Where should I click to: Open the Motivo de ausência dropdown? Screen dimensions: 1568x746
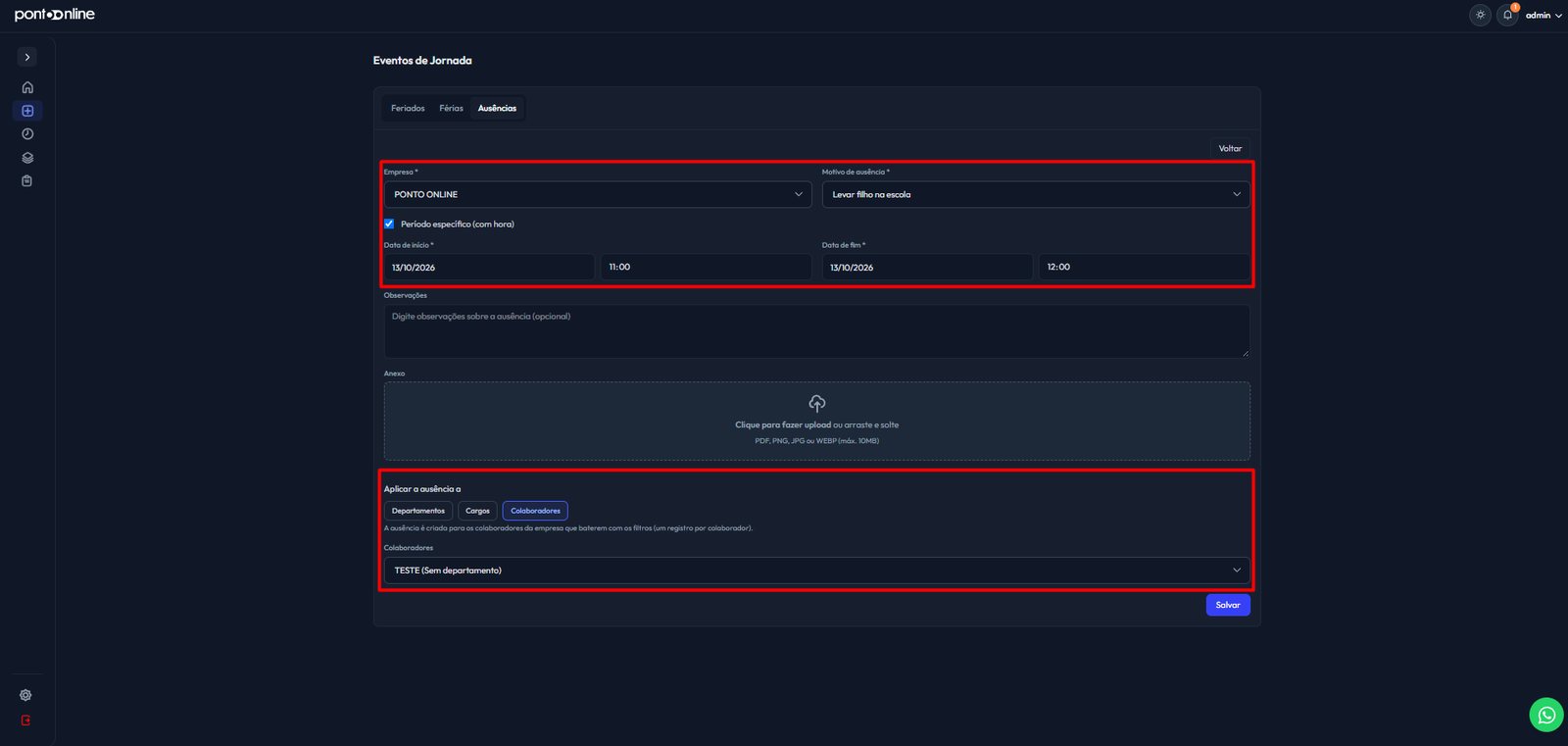(1036, 194)
